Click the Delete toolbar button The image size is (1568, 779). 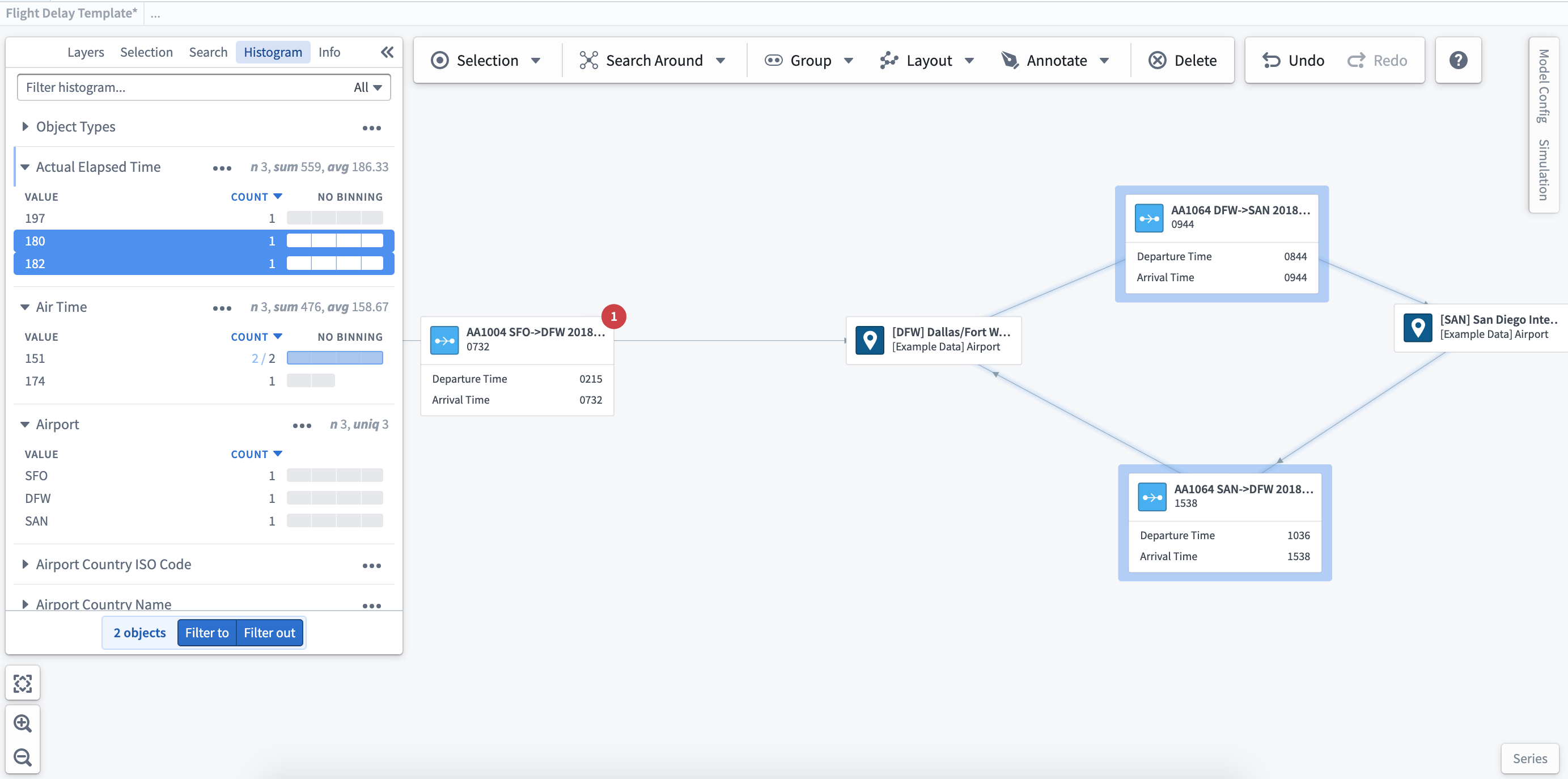(x=1183, y=60)
